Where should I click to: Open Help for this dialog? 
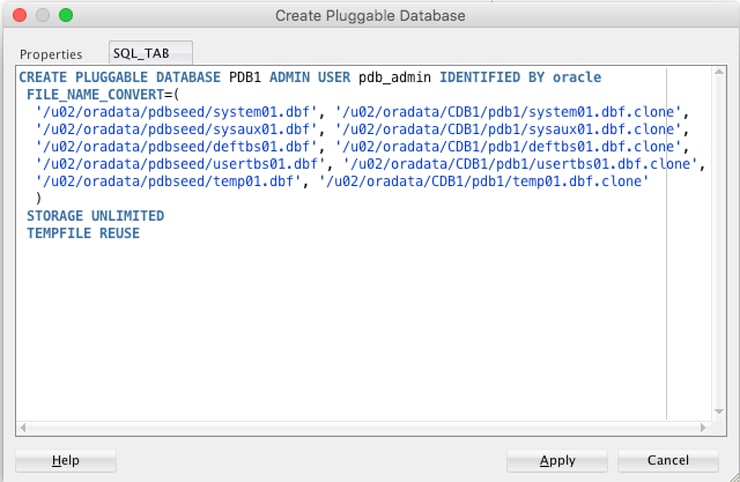[66, 460]
